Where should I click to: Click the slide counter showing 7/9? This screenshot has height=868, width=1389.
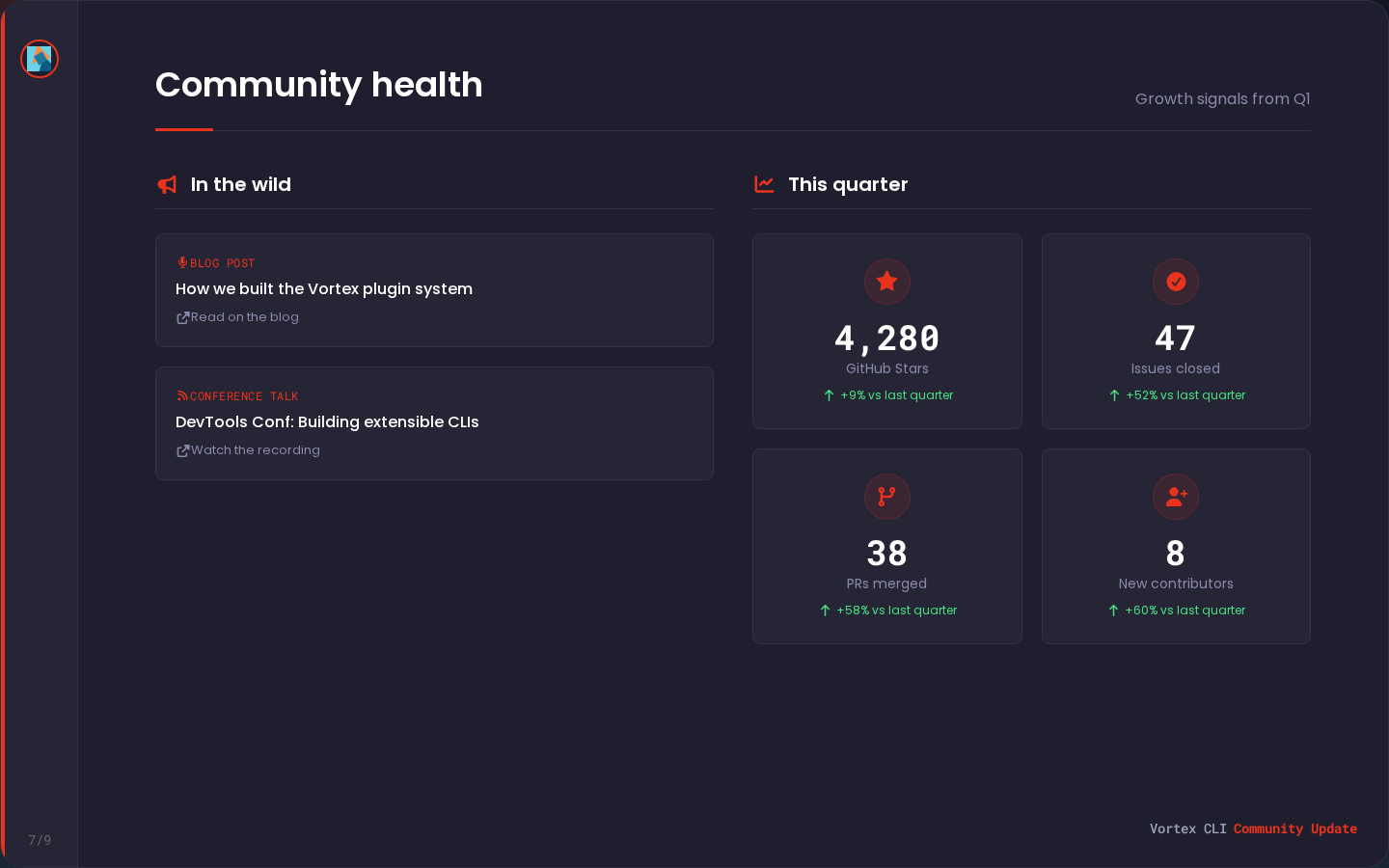(40, 840)
